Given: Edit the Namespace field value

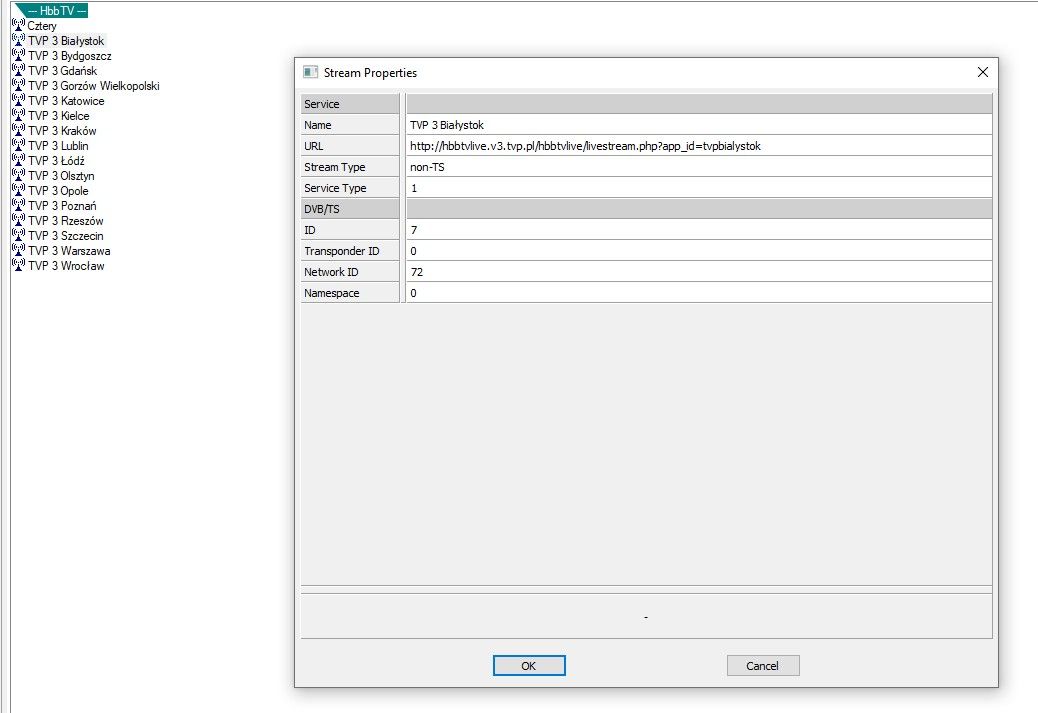Looking at the screenshot, I should pos(699,293).
